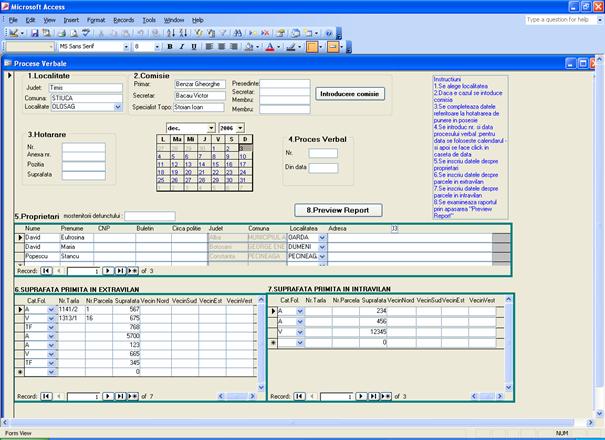Jump to first record in Extravilan navigator

coord(45,395)
